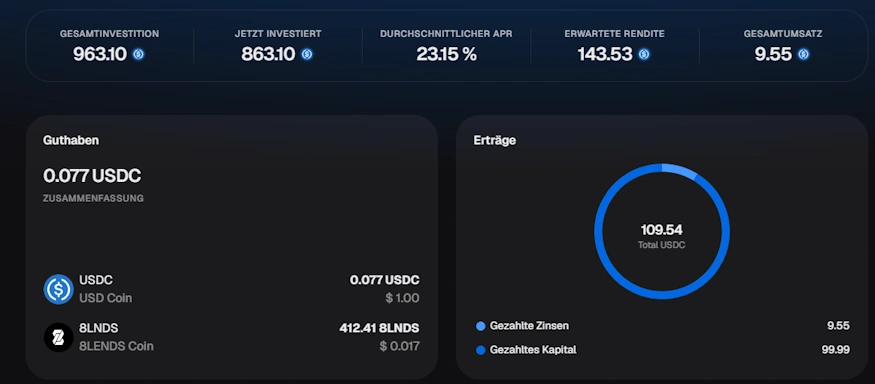Open the USDC asset row
The image size is (875, 384).
[x=232, y=289]
